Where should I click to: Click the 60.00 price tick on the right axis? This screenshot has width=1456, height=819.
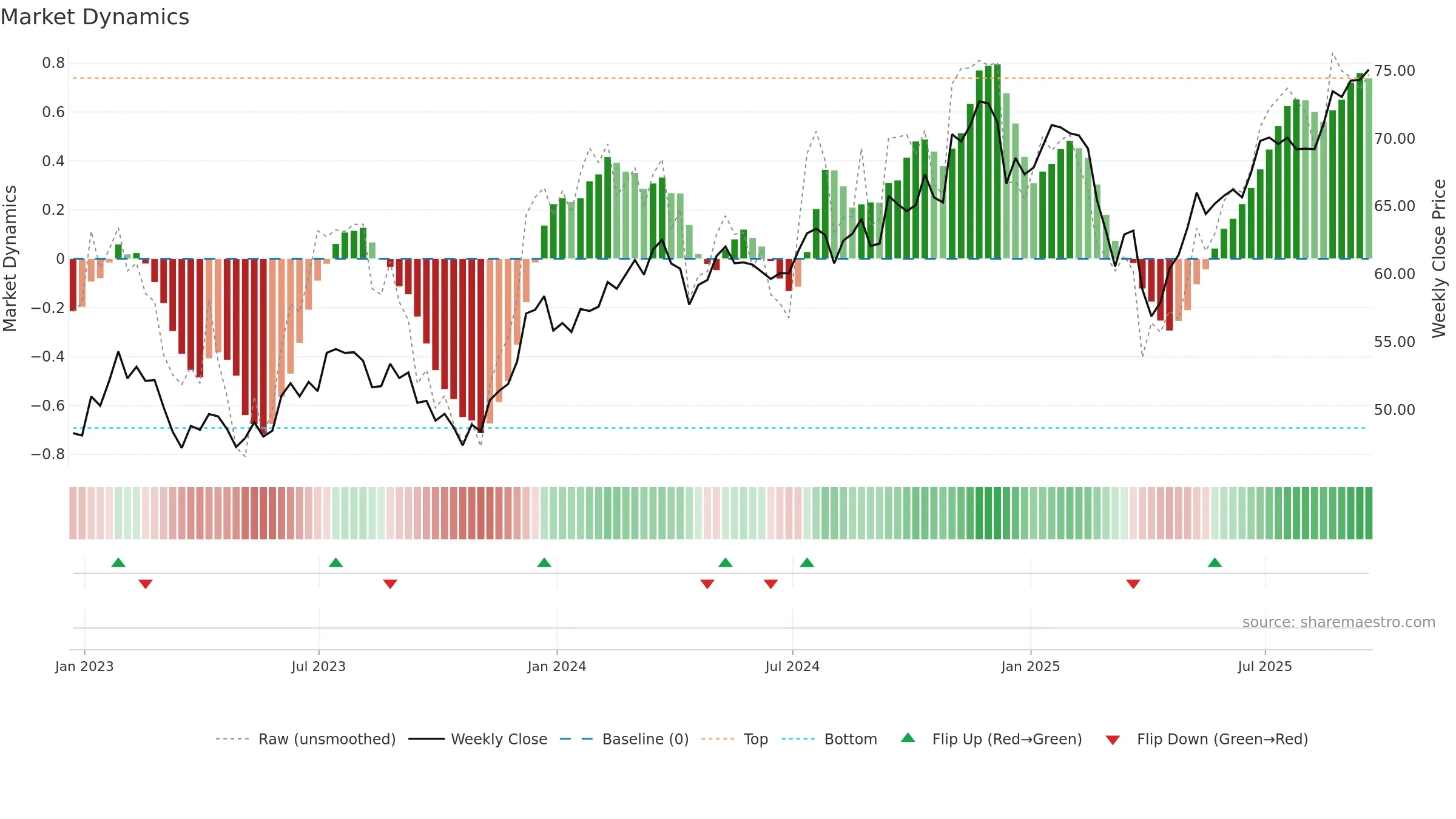pos(1395,274)
